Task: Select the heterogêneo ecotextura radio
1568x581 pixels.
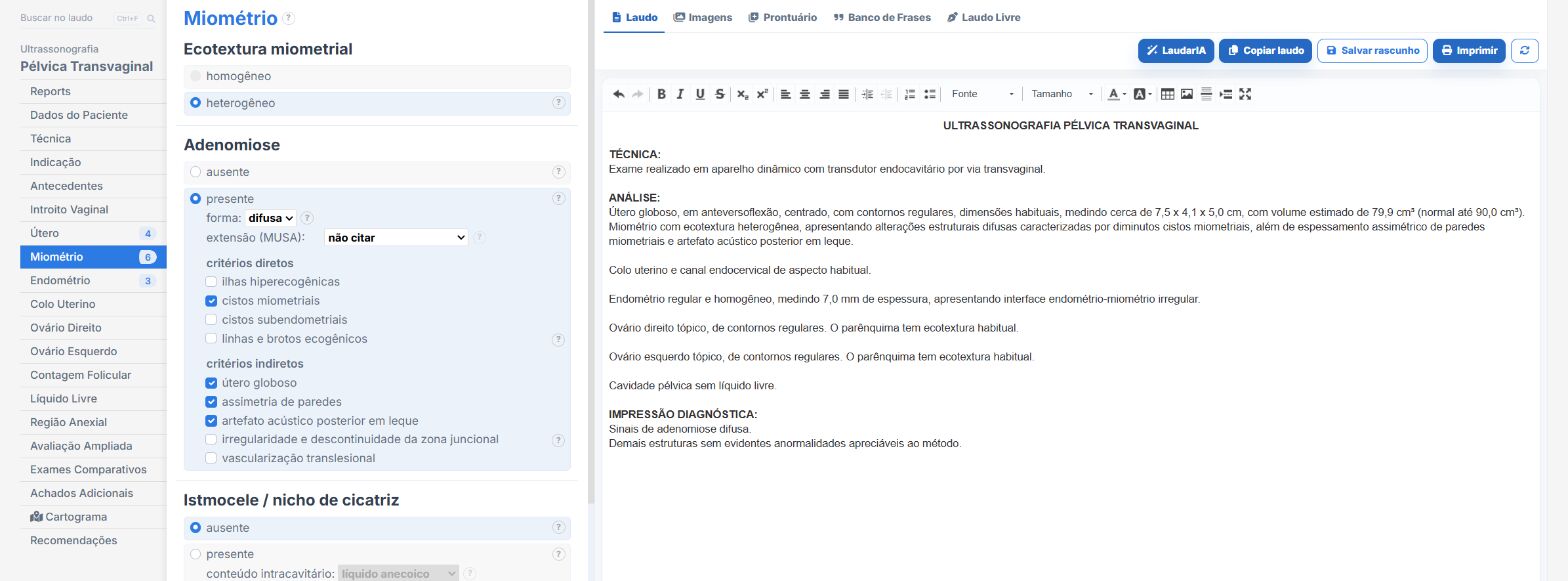Action: pyautogui.click(x=196, y=103)
